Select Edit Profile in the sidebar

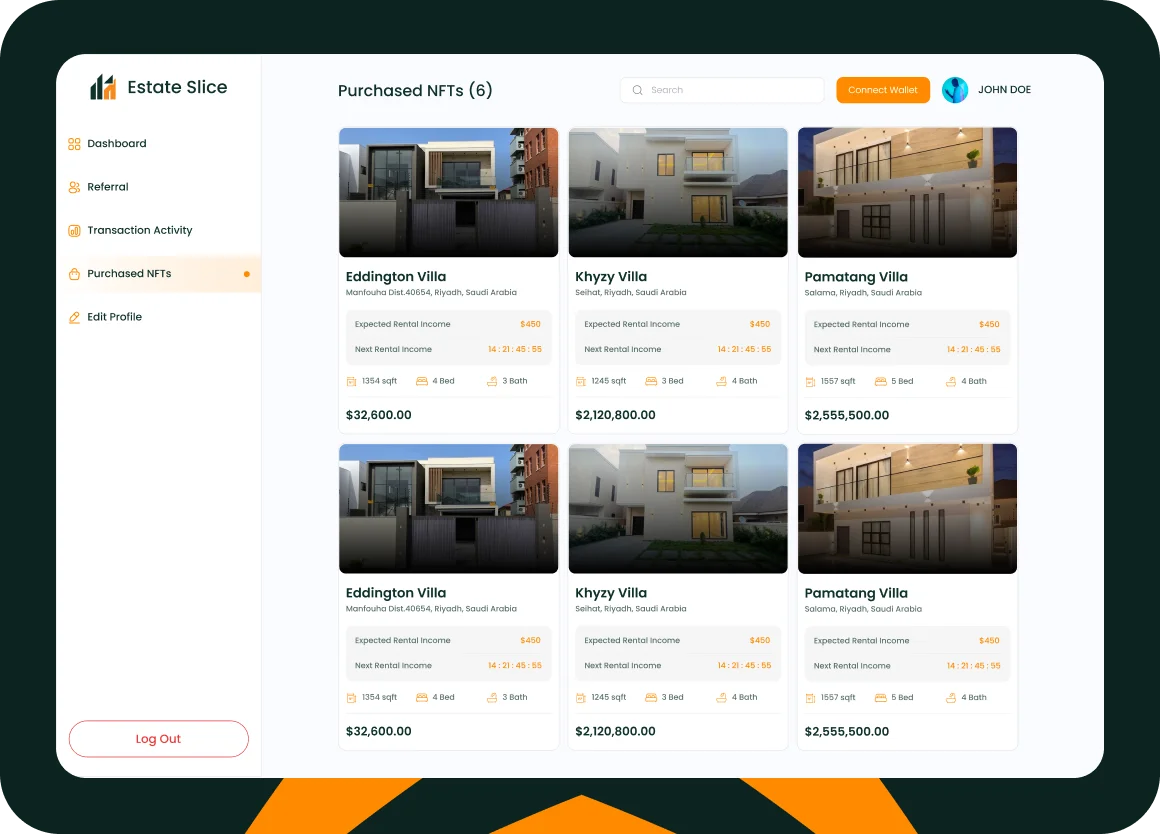[x=114, y=317]
